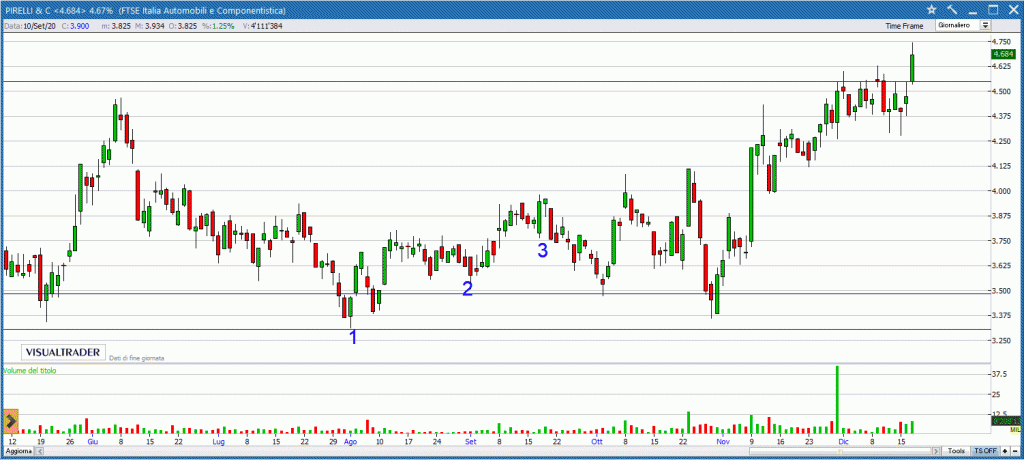Image resolution: width=1024 pixels, height=460 pixels.
Task: Click the 'Ago' date axis label
Action: click(350, 442)
